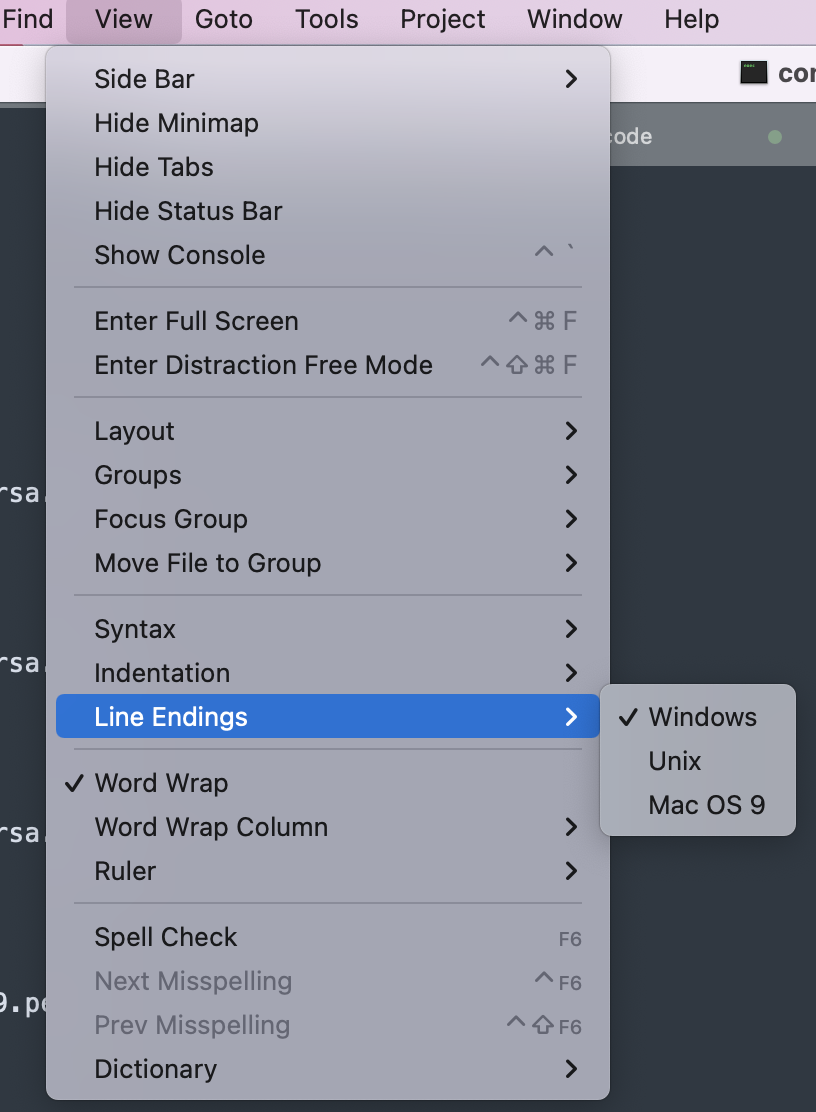Open the Layout submenu

[x=134, y=431]
